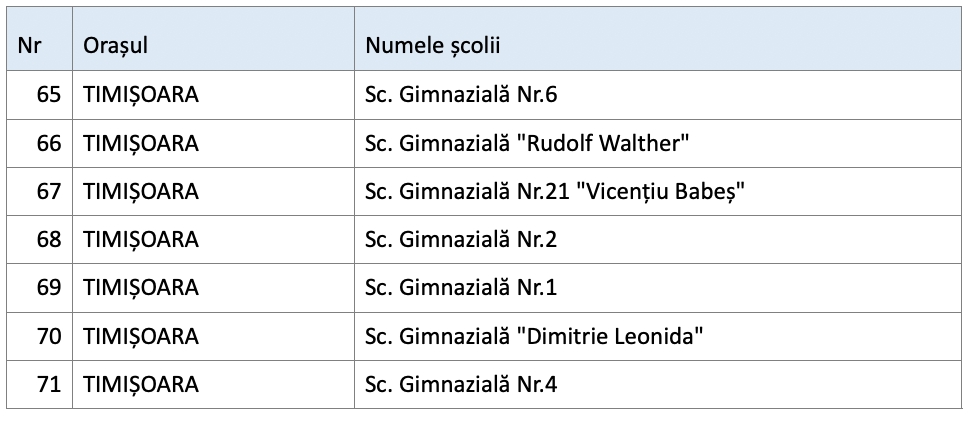Select the Nr.21 "Vicențiu Babeș" school cell
This screenshot has height=443, width=969.
[x=556, y=191]
